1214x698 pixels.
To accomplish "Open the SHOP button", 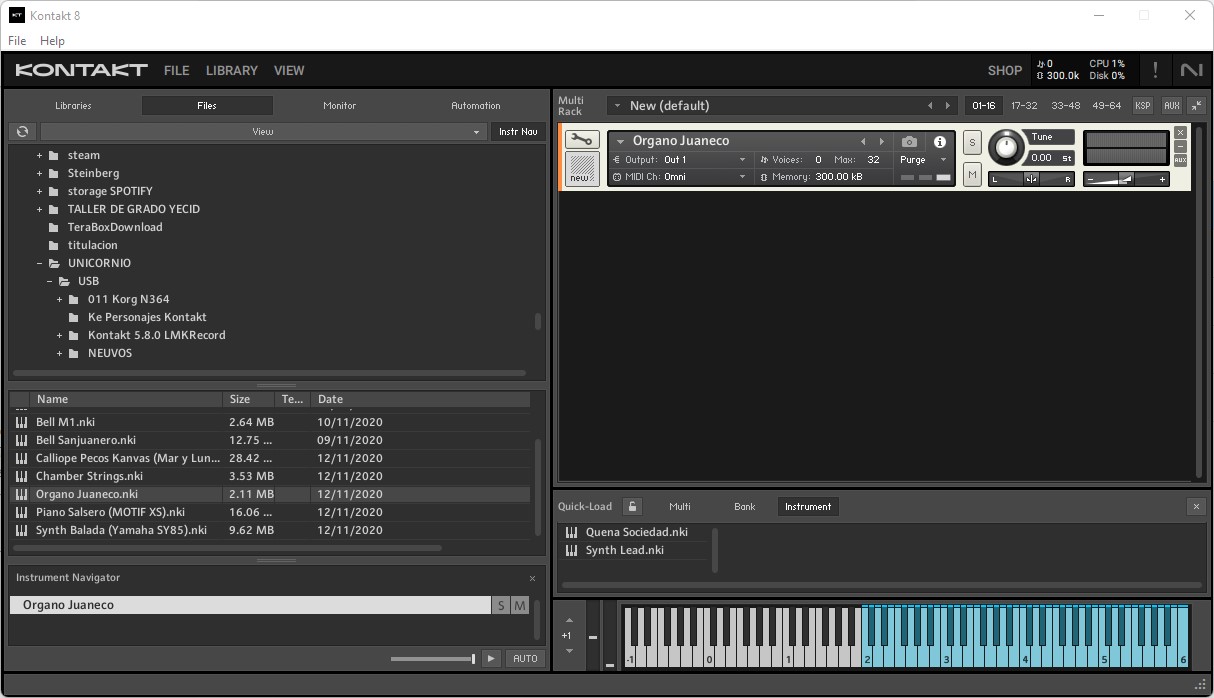I will pos(1005,70).
